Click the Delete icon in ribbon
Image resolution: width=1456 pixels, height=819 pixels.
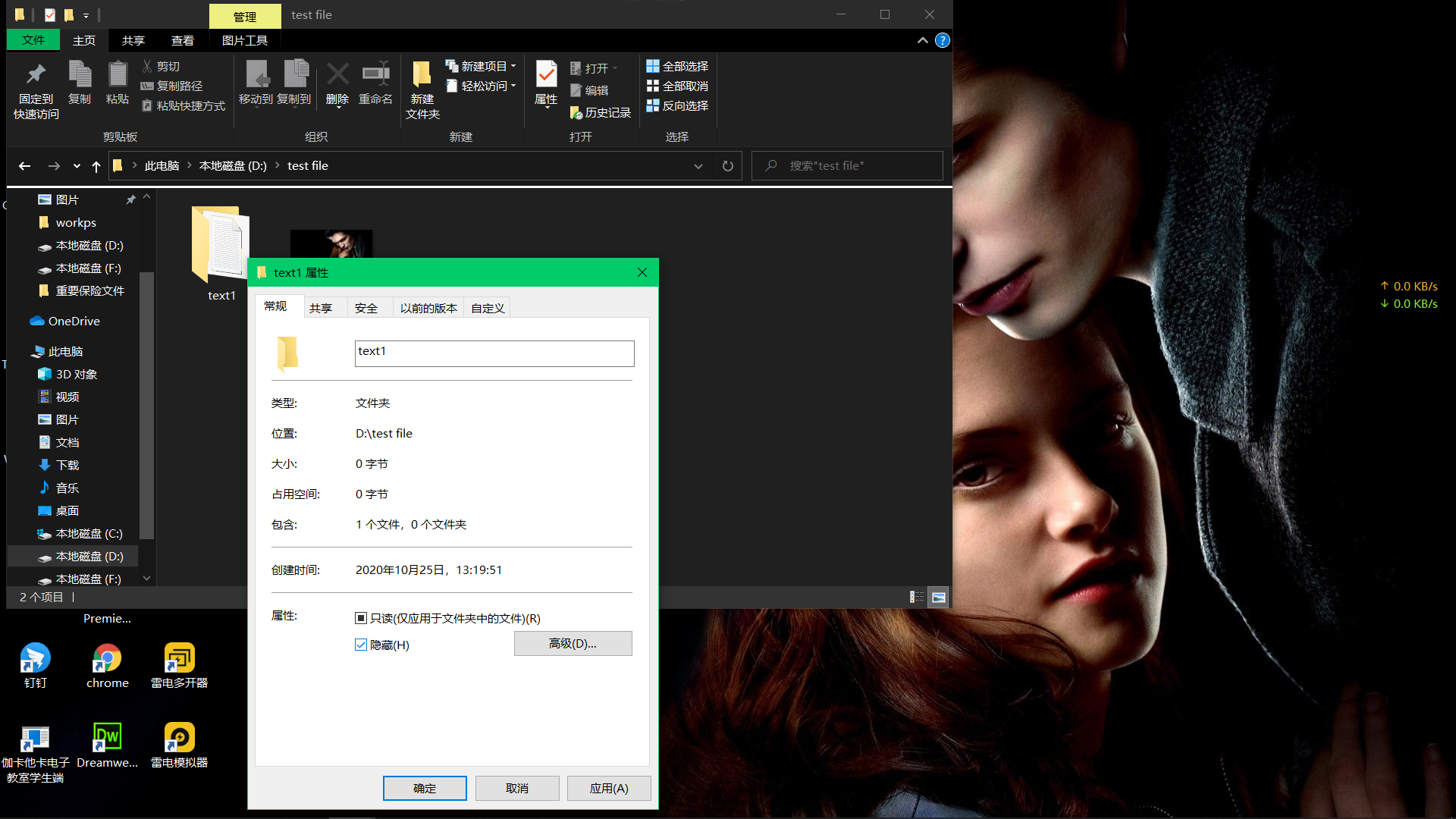tap(337, 75)
